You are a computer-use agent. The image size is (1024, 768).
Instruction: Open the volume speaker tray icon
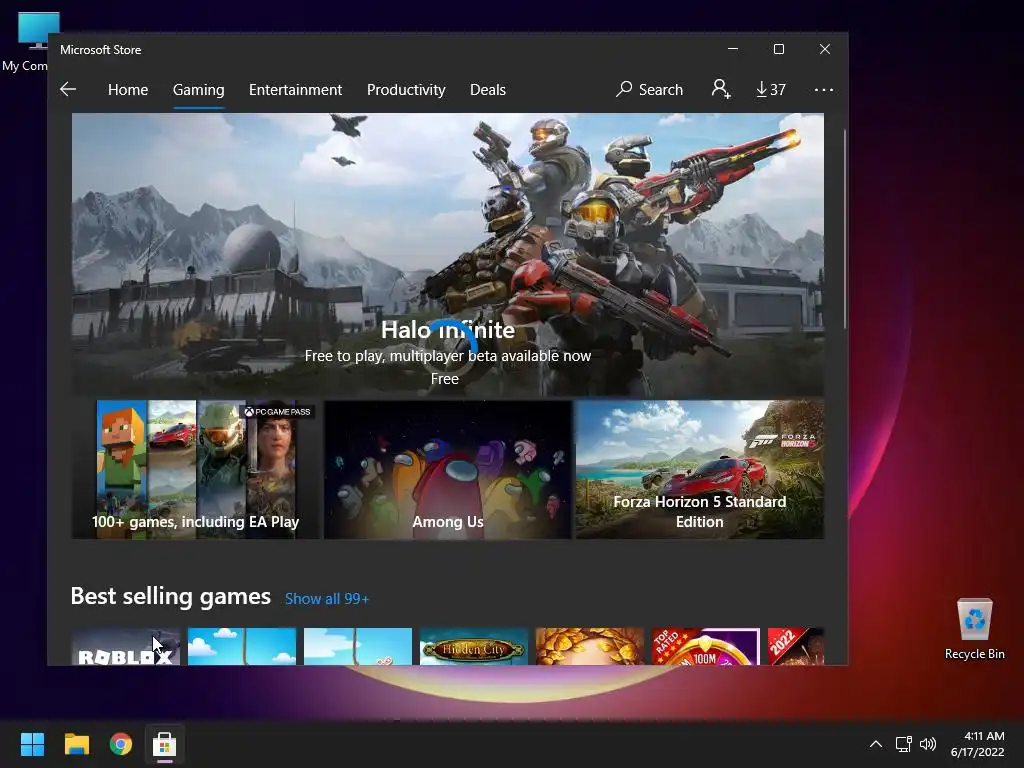[x=927, y=744]
